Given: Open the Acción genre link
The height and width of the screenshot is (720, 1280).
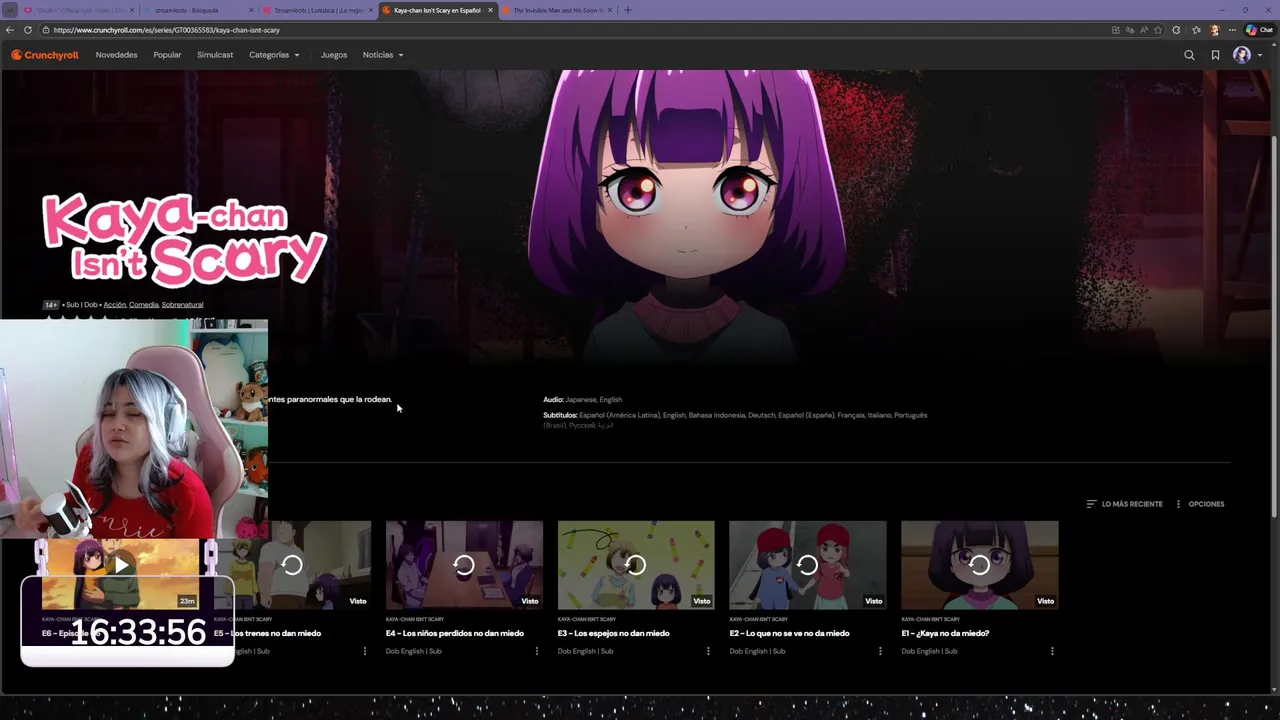Looking at the screenshot, I should 115,305.
